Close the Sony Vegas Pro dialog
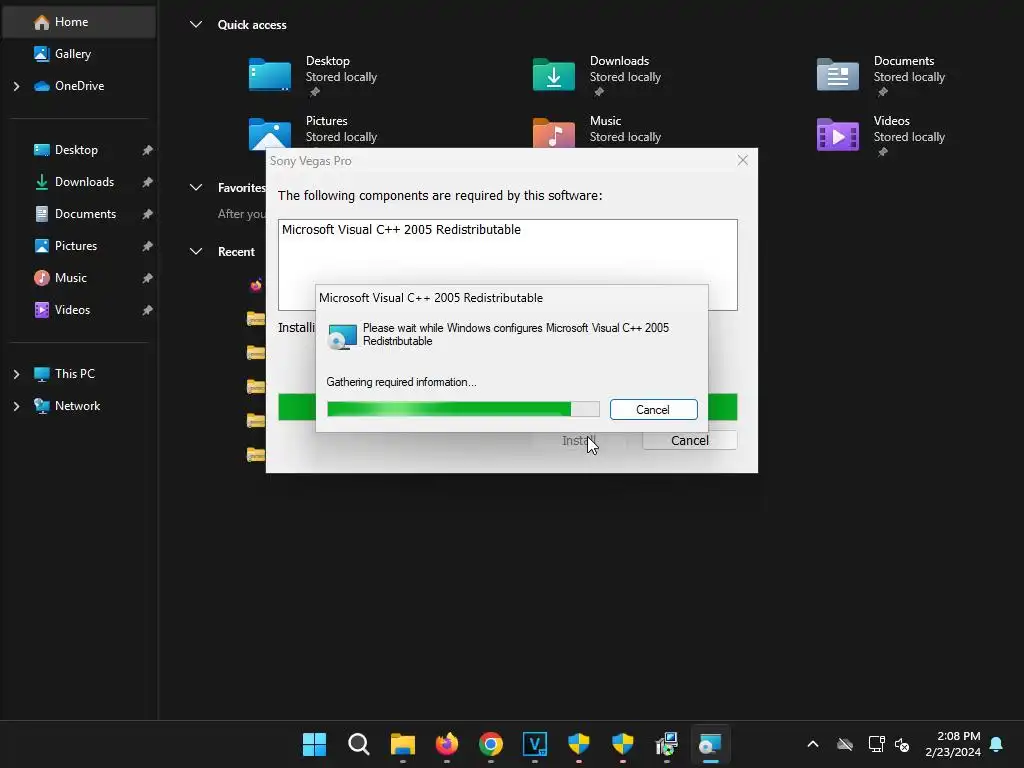This screenshot has width=1024, height=768. tap(743, 161)
